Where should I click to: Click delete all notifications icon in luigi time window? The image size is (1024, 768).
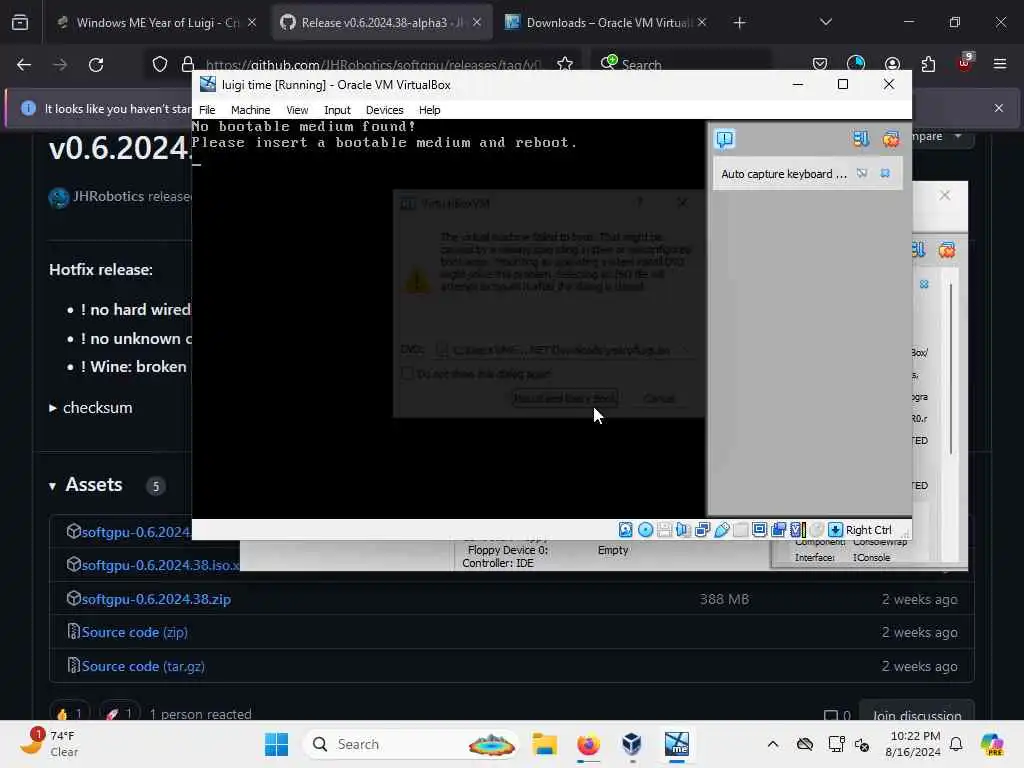point(891,138)
